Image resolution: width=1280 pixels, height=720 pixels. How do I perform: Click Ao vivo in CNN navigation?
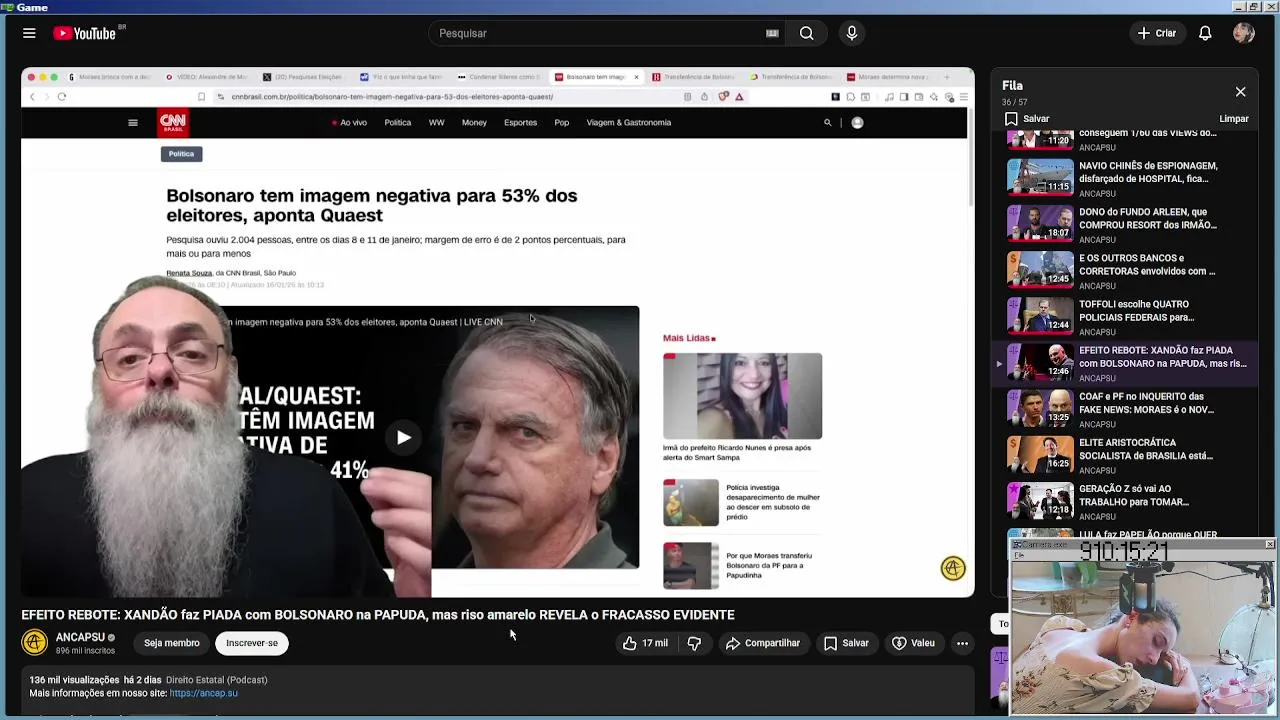tap(349, 123)
